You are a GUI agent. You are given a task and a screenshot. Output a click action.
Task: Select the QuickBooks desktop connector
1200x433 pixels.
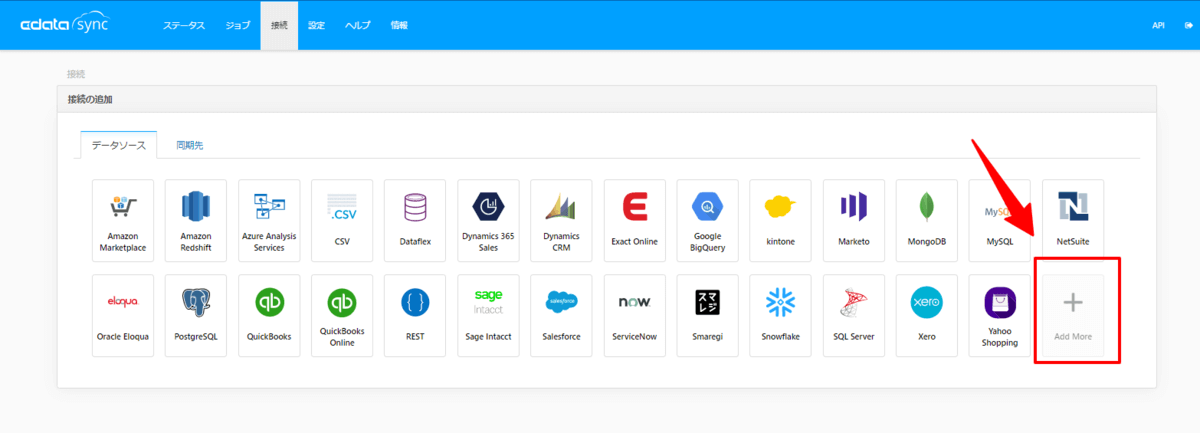(x=269, y=315)
